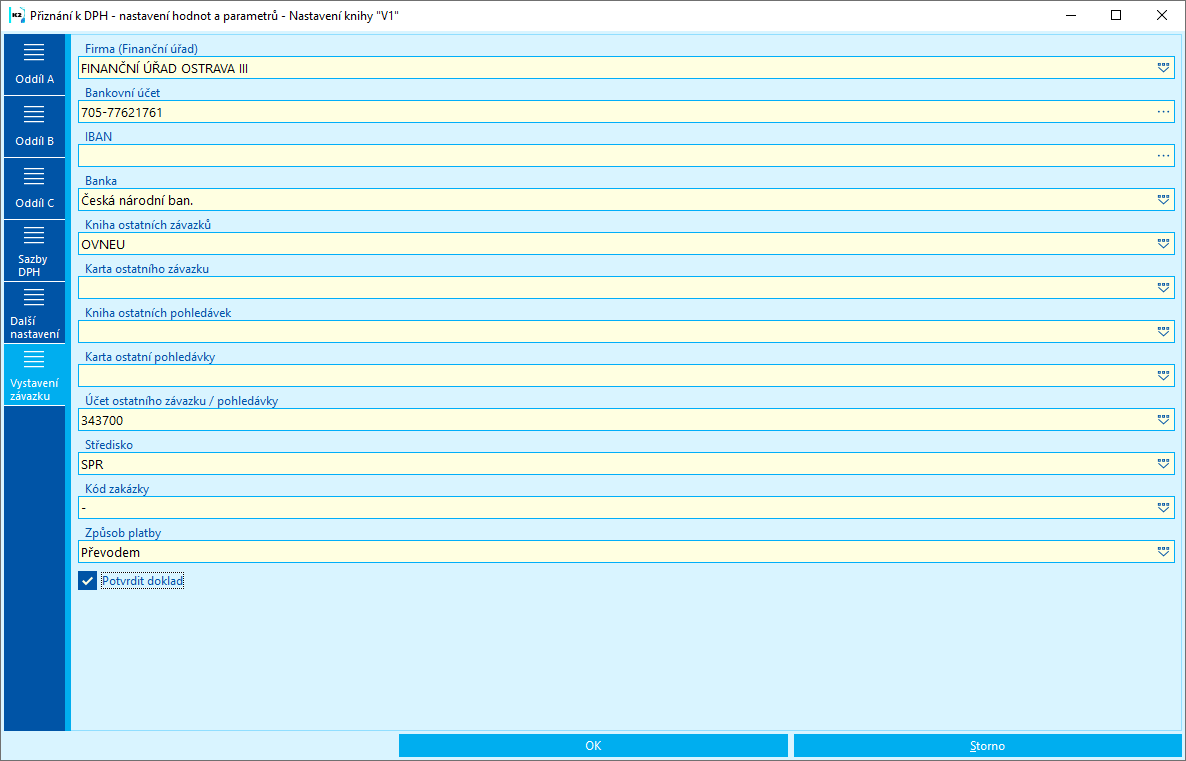Switch to the Oddíl B section
This screenshot has width=1186, height=761.
click(x=34, y=126)
